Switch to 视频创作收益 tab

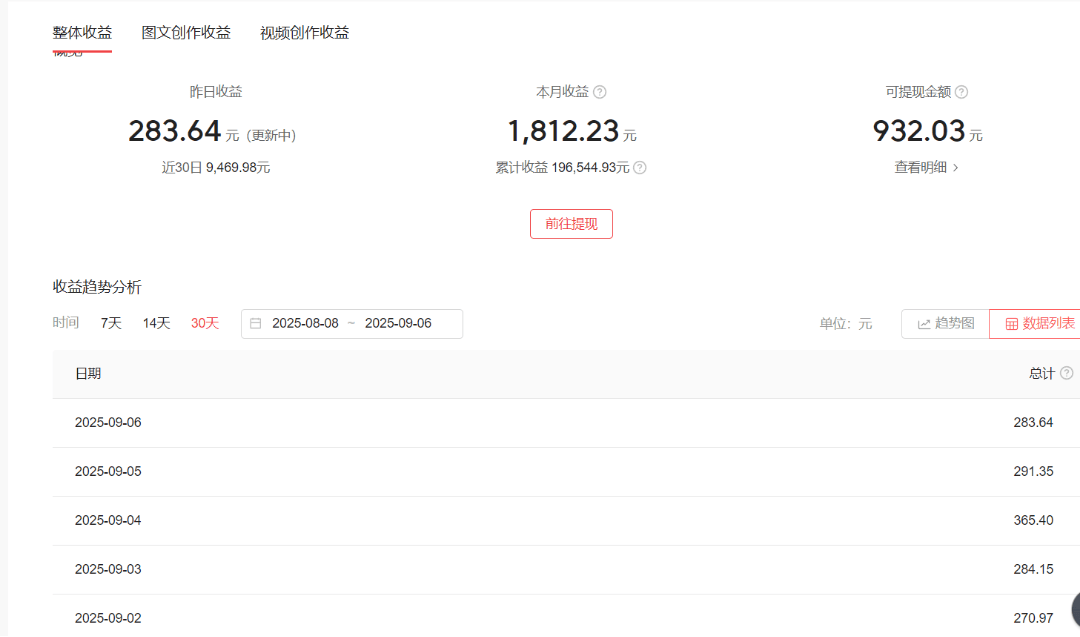coord(304,32)
